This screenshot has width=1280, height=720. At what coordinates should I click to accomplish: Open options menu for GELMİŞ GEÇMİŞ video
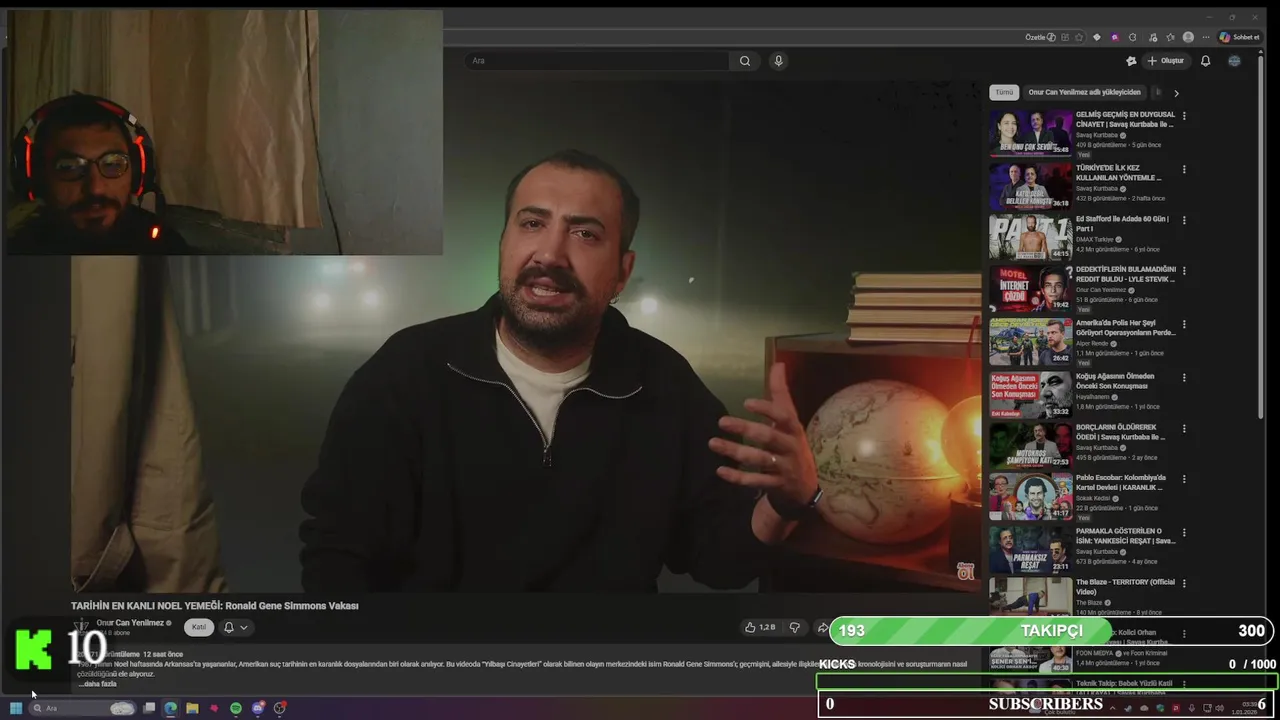click(x=1184, y=116)
